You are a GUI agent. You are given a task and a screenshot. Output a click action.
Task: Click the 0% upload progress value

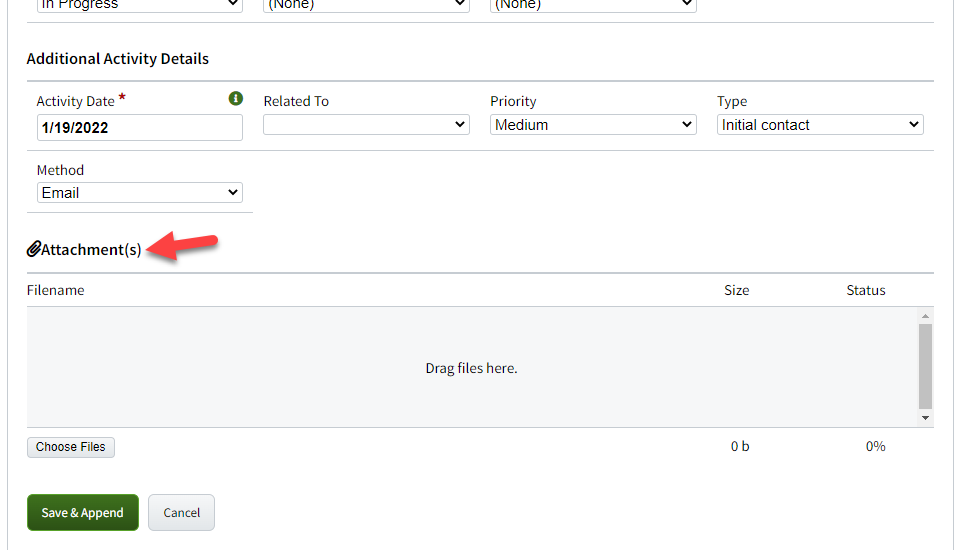pos(875,446)
